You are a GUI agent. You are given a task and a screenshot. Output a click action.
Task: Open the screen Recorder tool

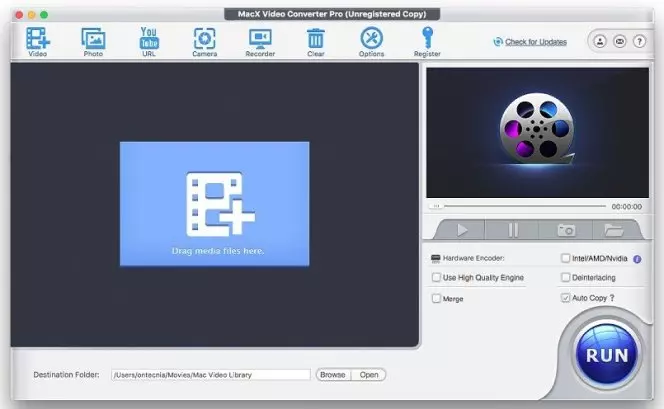[260, 41]
